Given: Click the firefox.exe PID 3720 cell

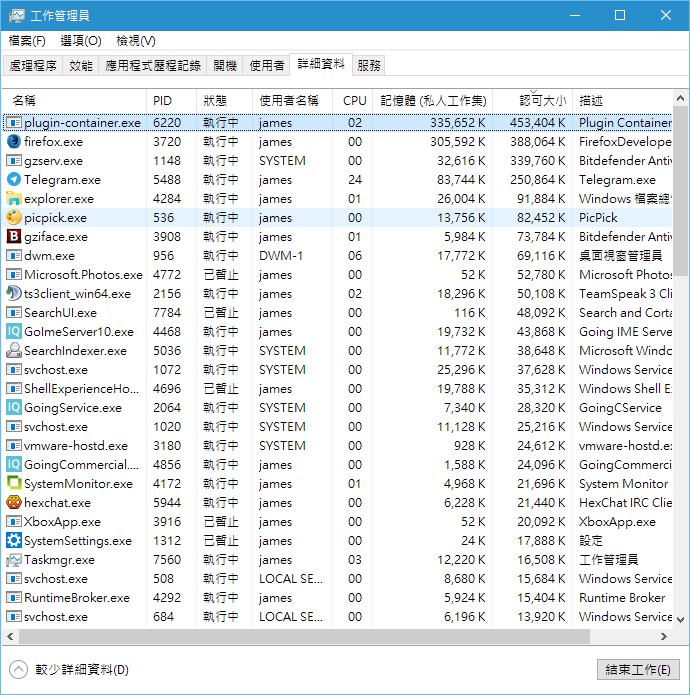Looking at the screenshot, I should [x=167, y=141].
